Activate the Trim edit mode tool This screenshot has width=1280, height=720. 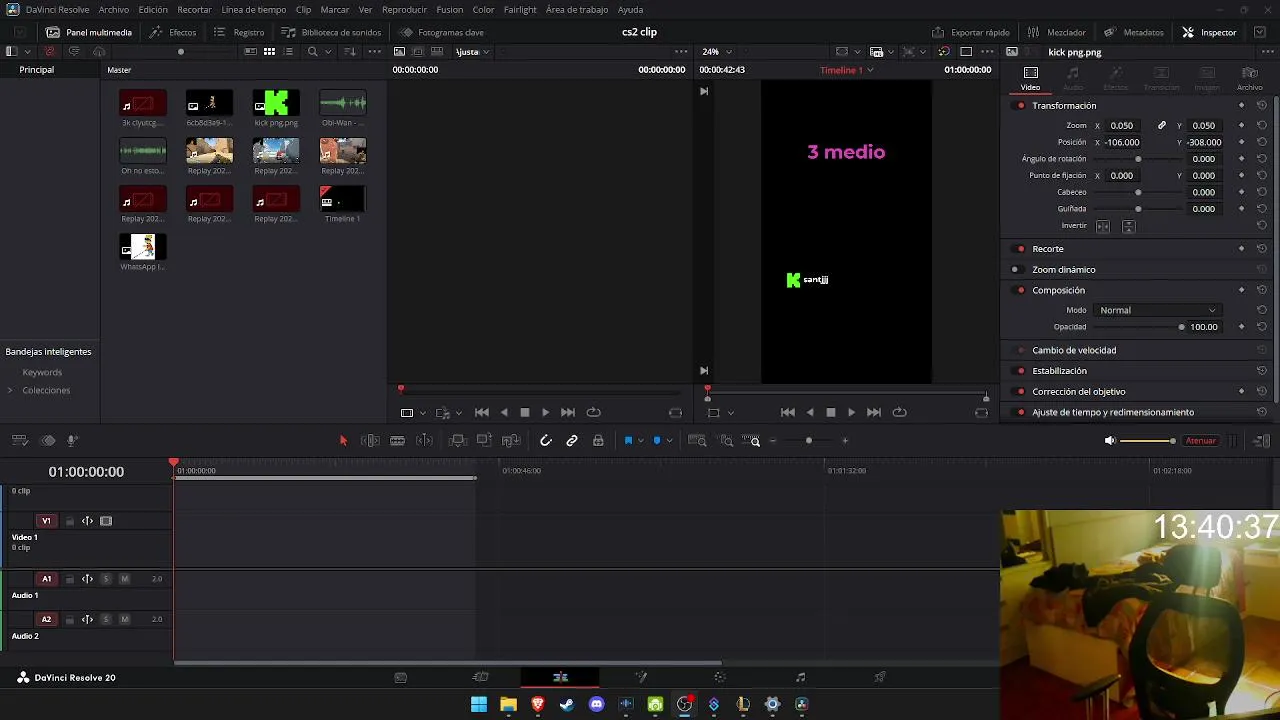[370, 440]
